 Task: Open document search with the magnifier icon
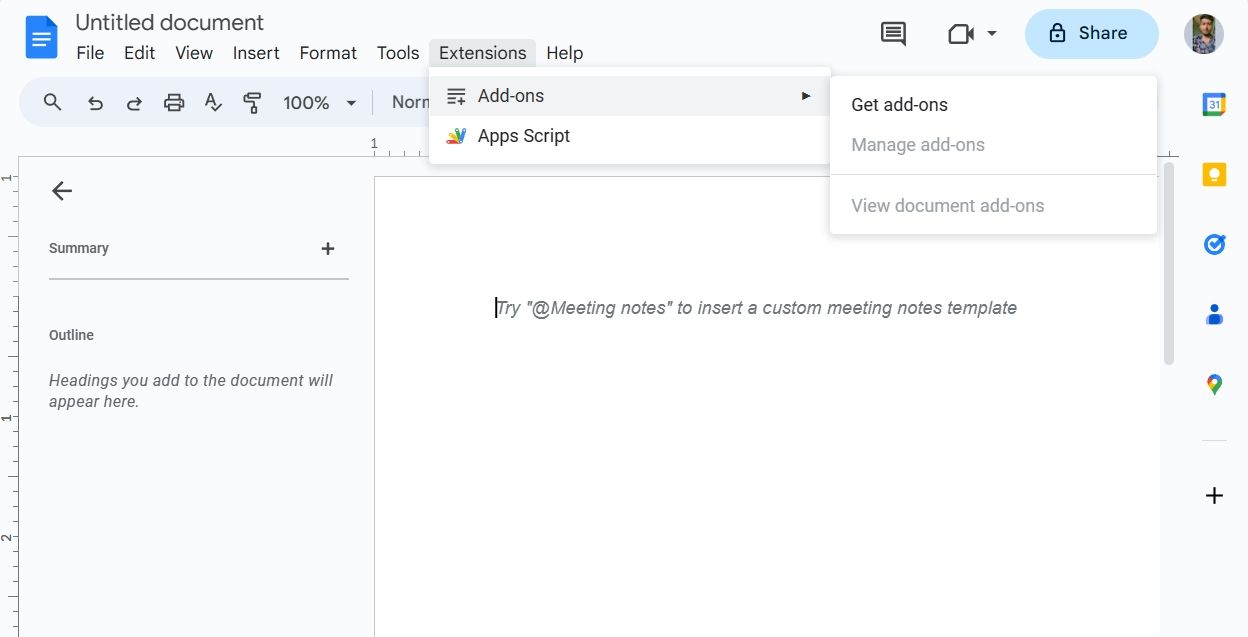tap(52, 102)
